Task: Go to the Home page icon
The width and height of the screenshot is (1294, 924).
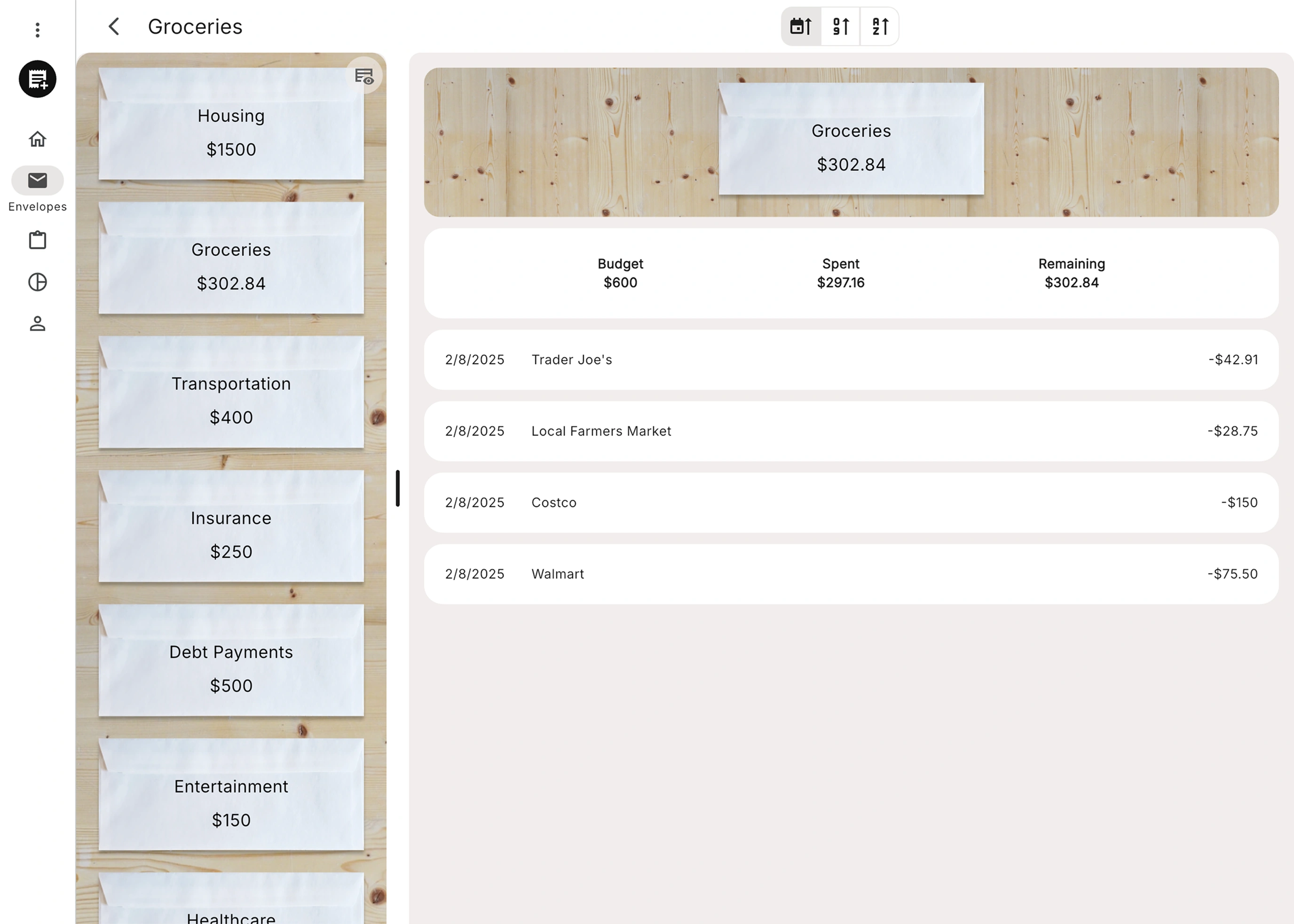Action: (38, 139)
